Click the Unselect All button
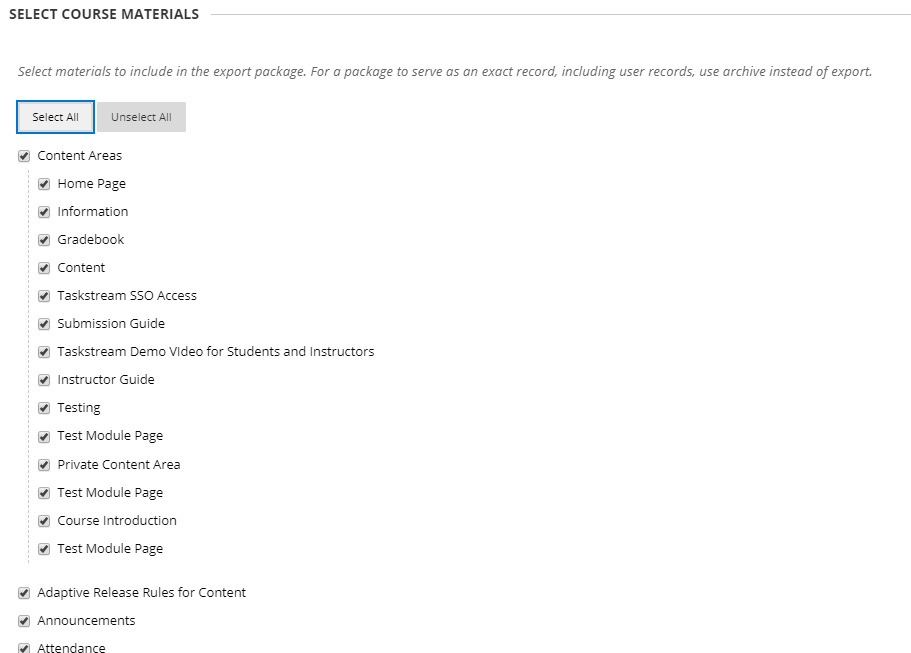The image size is (911, 653). (141, 117)
